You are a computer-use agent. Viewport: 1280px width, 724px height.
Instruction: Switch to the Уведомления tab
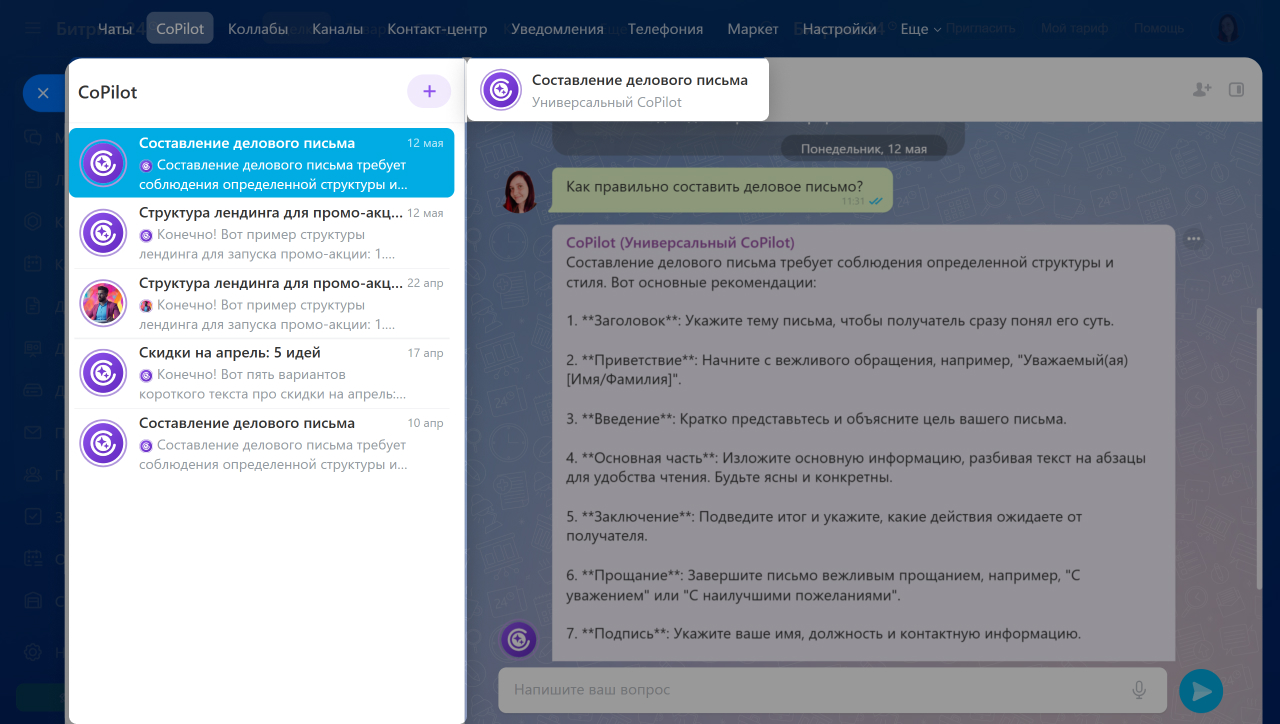point(558,29)
